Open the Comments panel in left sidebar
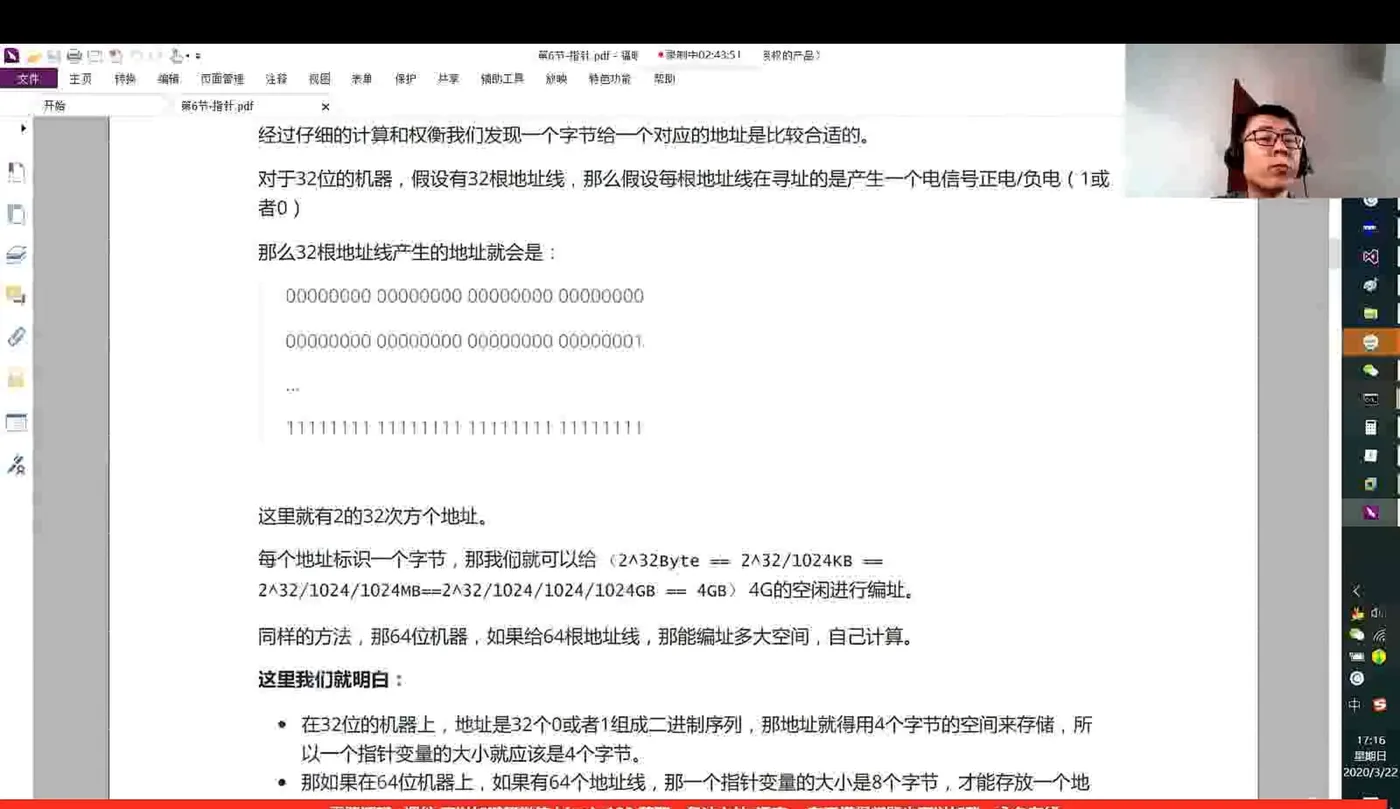This screenshot has height=809, width=1400. click(x=16, y=296)
